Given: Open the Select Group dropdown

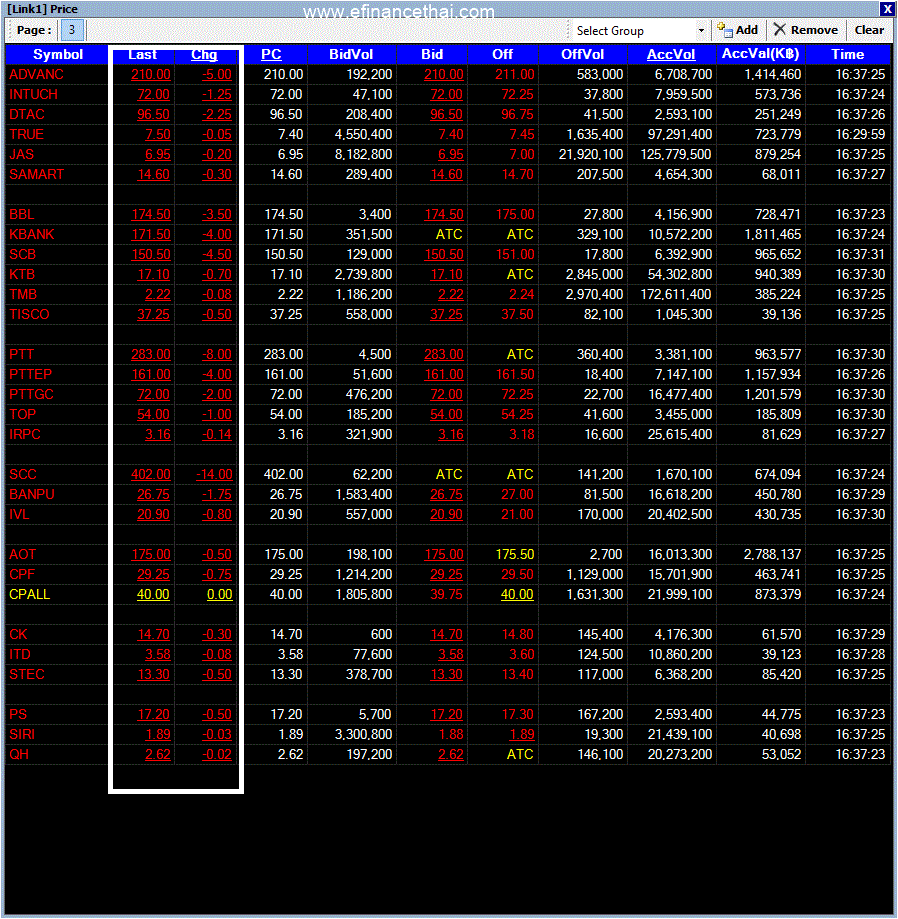Looking at the screenshot, I should (701, 30).
